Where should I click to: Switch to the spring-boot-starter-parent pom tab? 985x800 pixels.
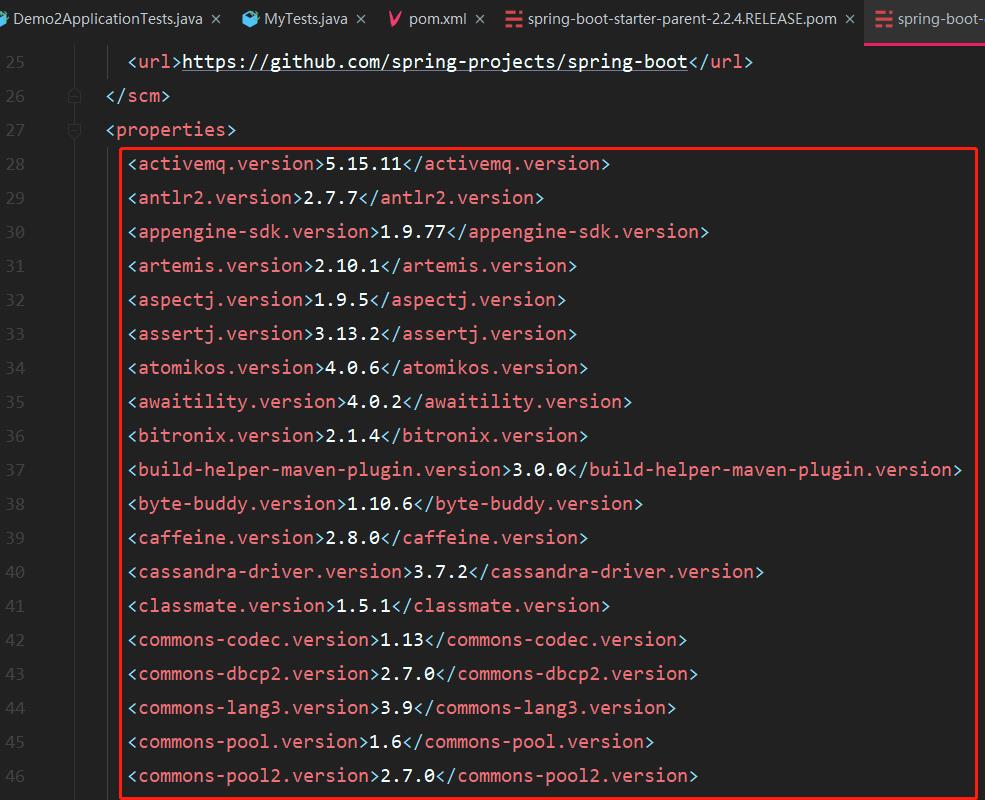pos(680,17)
